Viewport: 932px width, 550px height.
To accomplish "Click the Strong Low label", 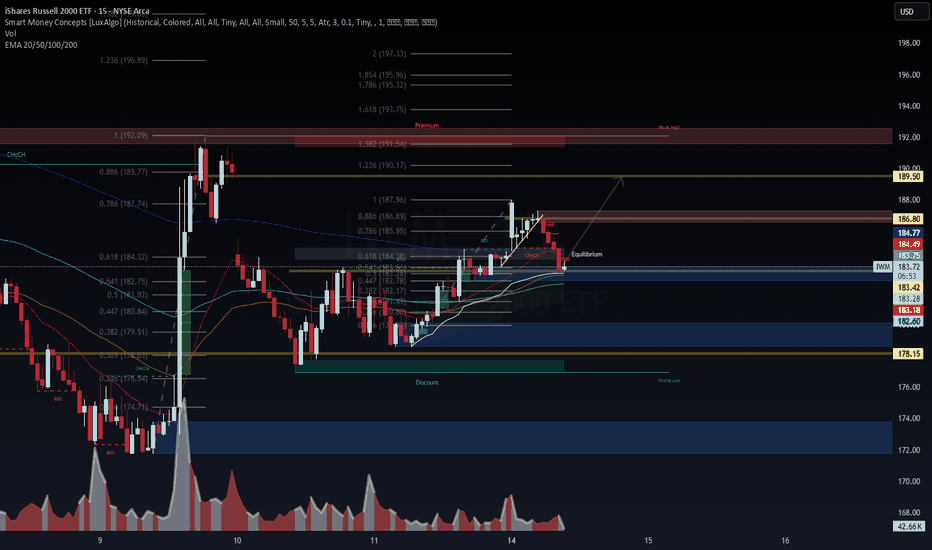I will click(x=669, y=381).
